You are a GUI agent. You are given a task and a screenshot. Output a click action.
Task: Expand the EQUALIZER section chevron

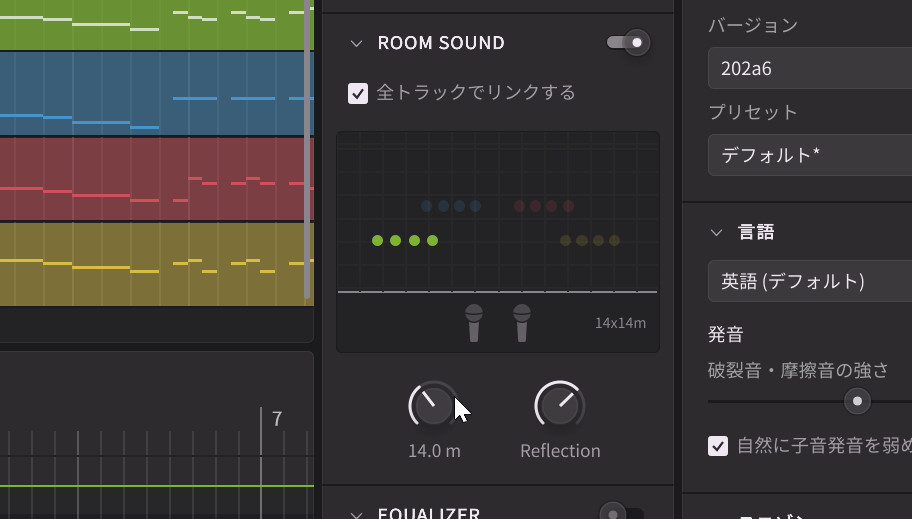tap(355, 514)
